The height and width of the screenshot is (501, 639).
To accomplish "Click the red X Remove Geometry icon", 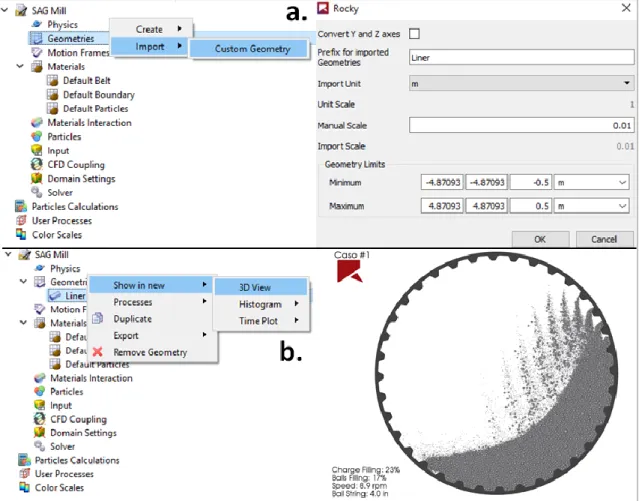I will tap(97, 352).
